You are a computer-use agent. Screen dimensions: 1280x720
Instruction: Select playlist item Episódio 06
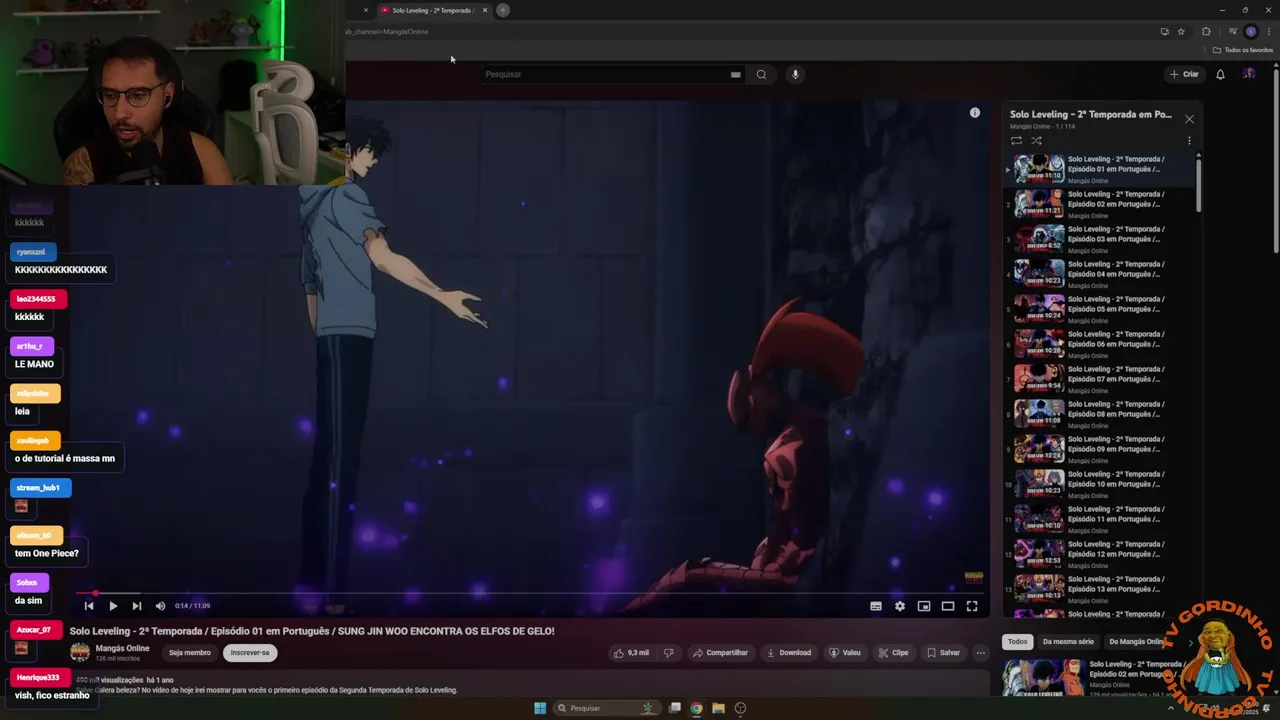click(x=1100, y=343)
